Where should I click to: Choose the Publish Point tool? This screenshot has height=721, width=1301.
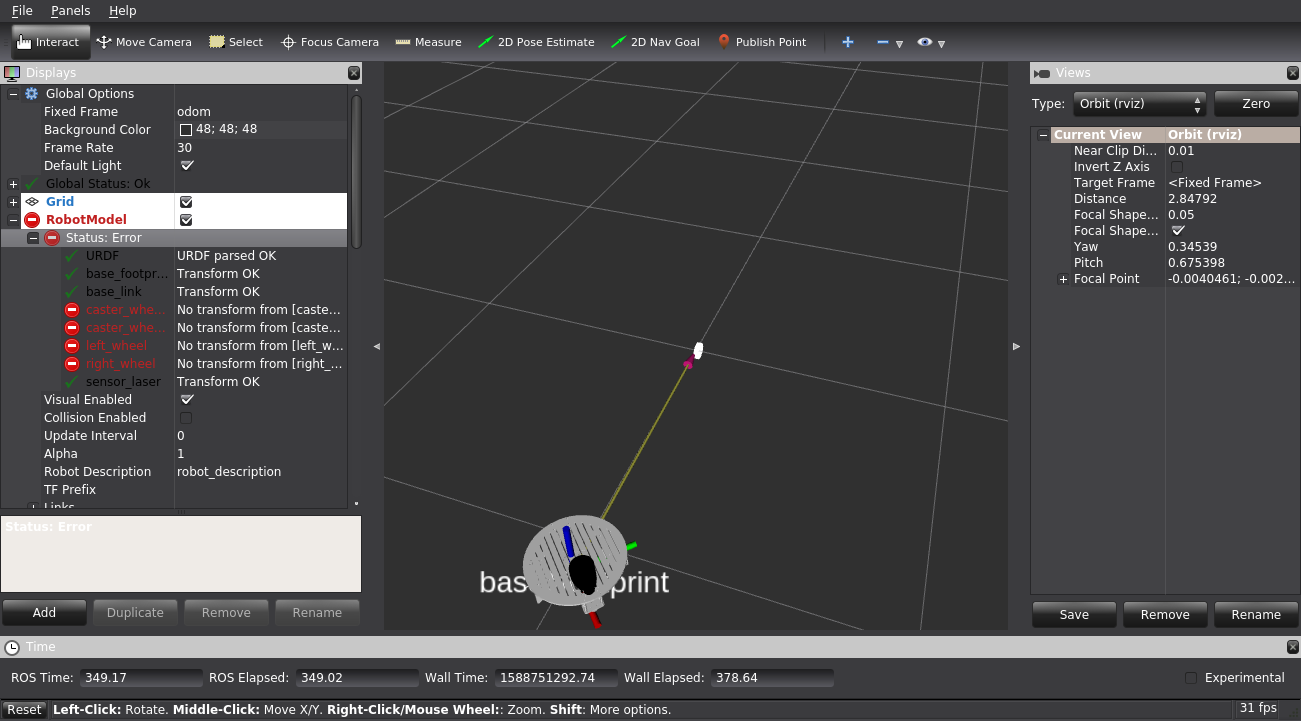pos(763,42)
